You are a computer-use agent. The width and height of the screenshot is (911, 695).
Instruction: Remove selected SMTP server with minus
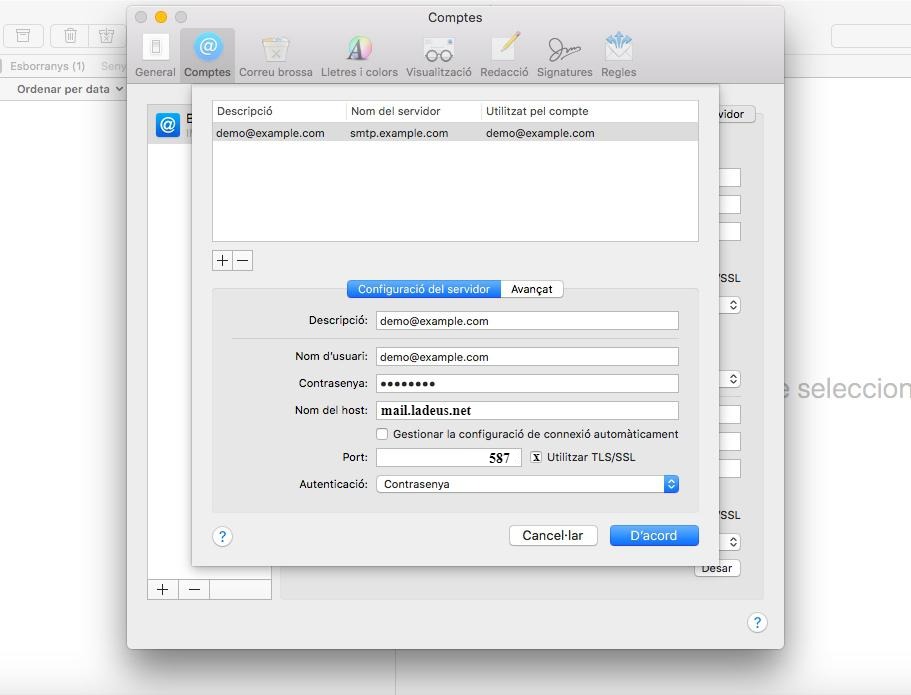point(242,260)
